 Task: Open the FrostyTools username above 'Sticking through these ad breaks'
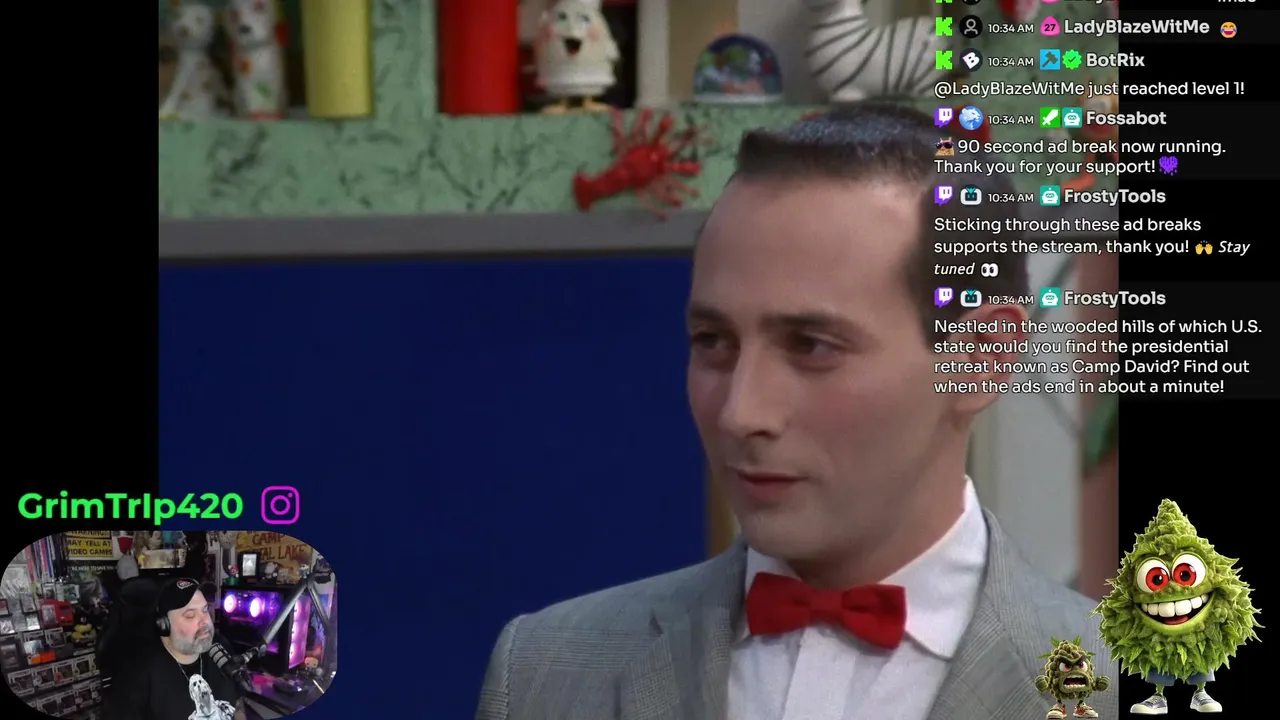point(1115,196)
